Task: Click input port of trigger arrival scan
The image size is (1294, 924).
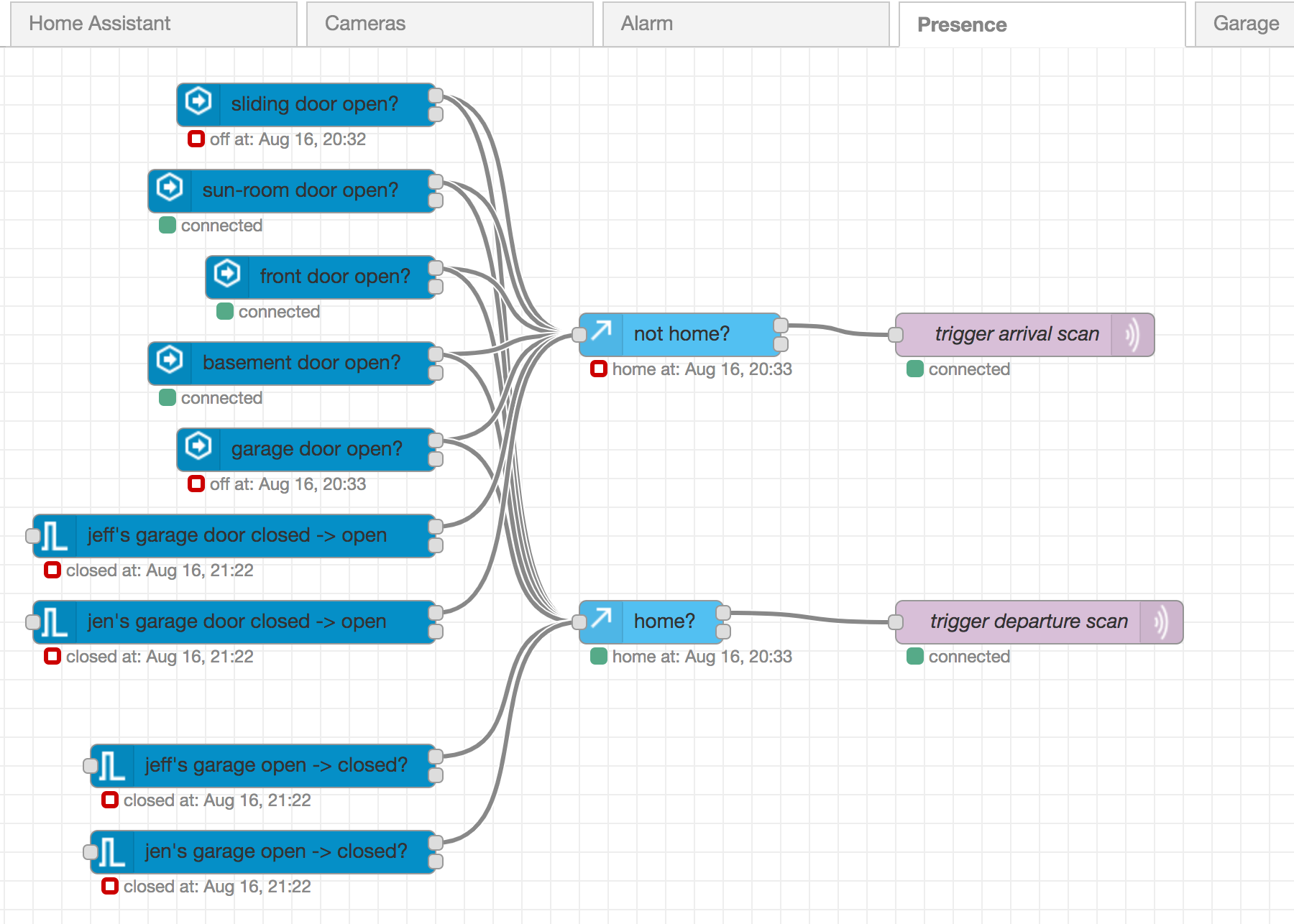Action: coord(896,335)
